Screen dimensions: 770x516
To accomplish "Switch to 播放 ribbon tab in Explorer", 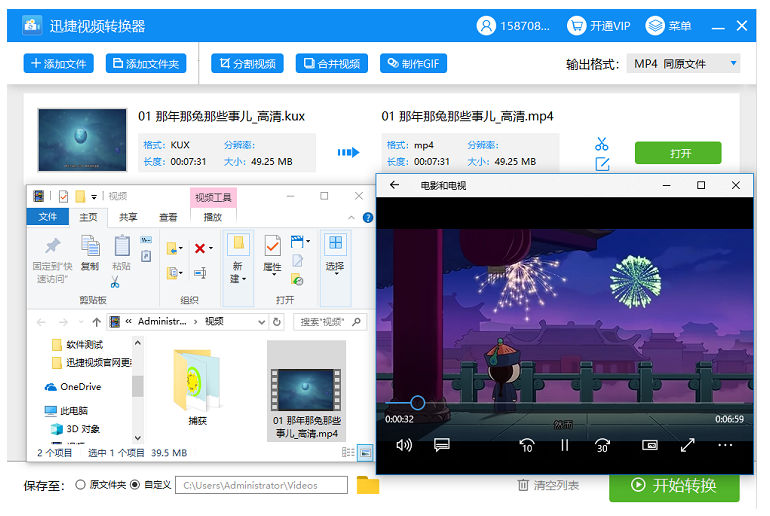I will pyautogui.click(x=213, y=217).
